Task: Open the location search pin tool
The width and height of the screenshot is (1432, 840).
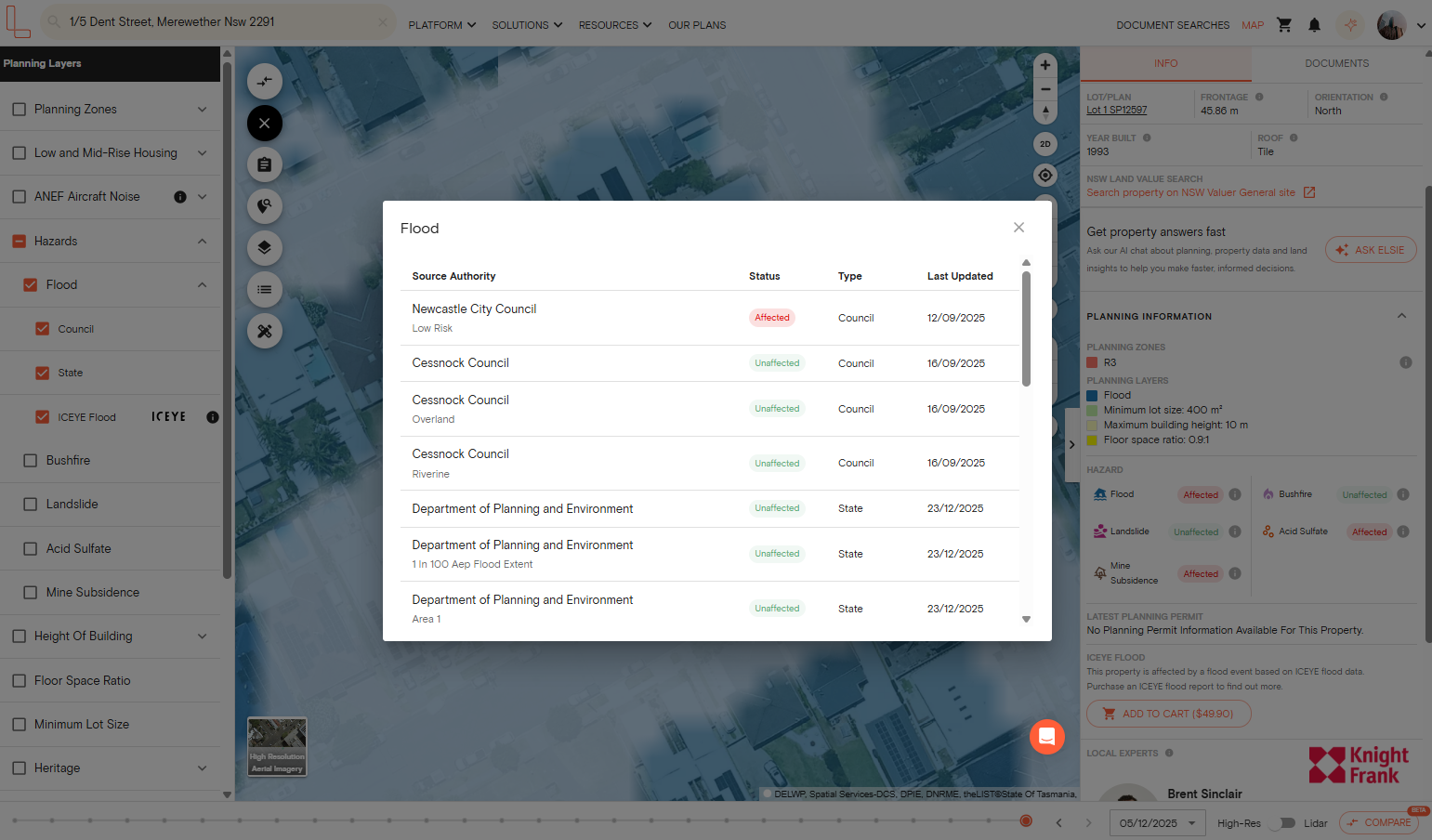Action: coord(265,206)
